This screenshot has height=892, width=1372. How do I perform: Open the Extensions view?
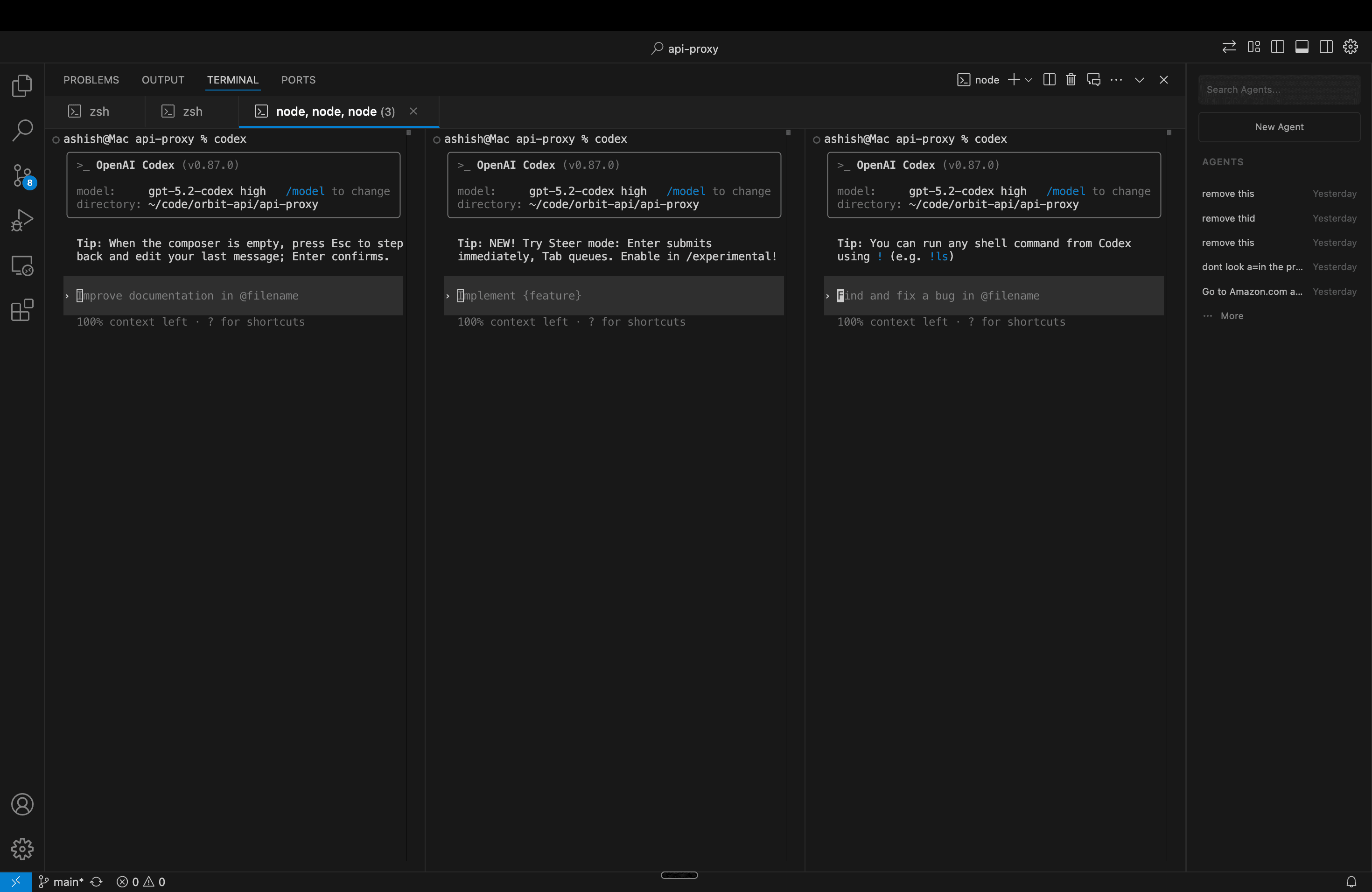point(22,311)
